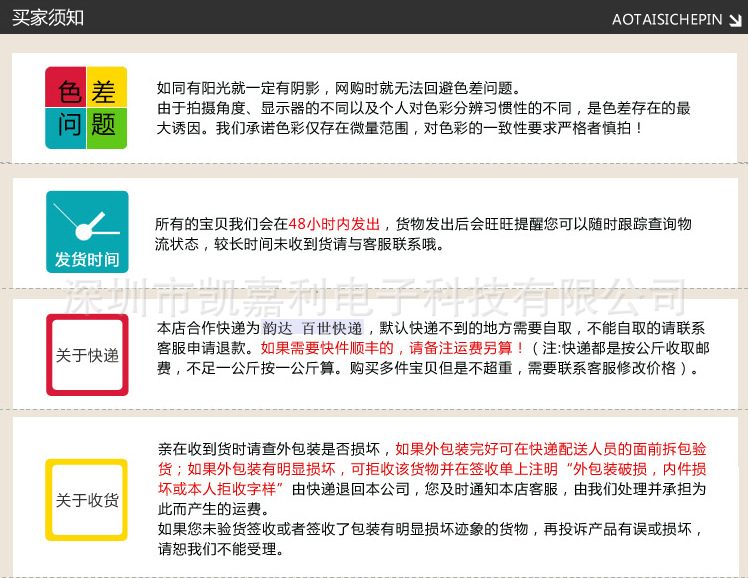Click the 色差问题 four-color icon

[x=86, y=107]
